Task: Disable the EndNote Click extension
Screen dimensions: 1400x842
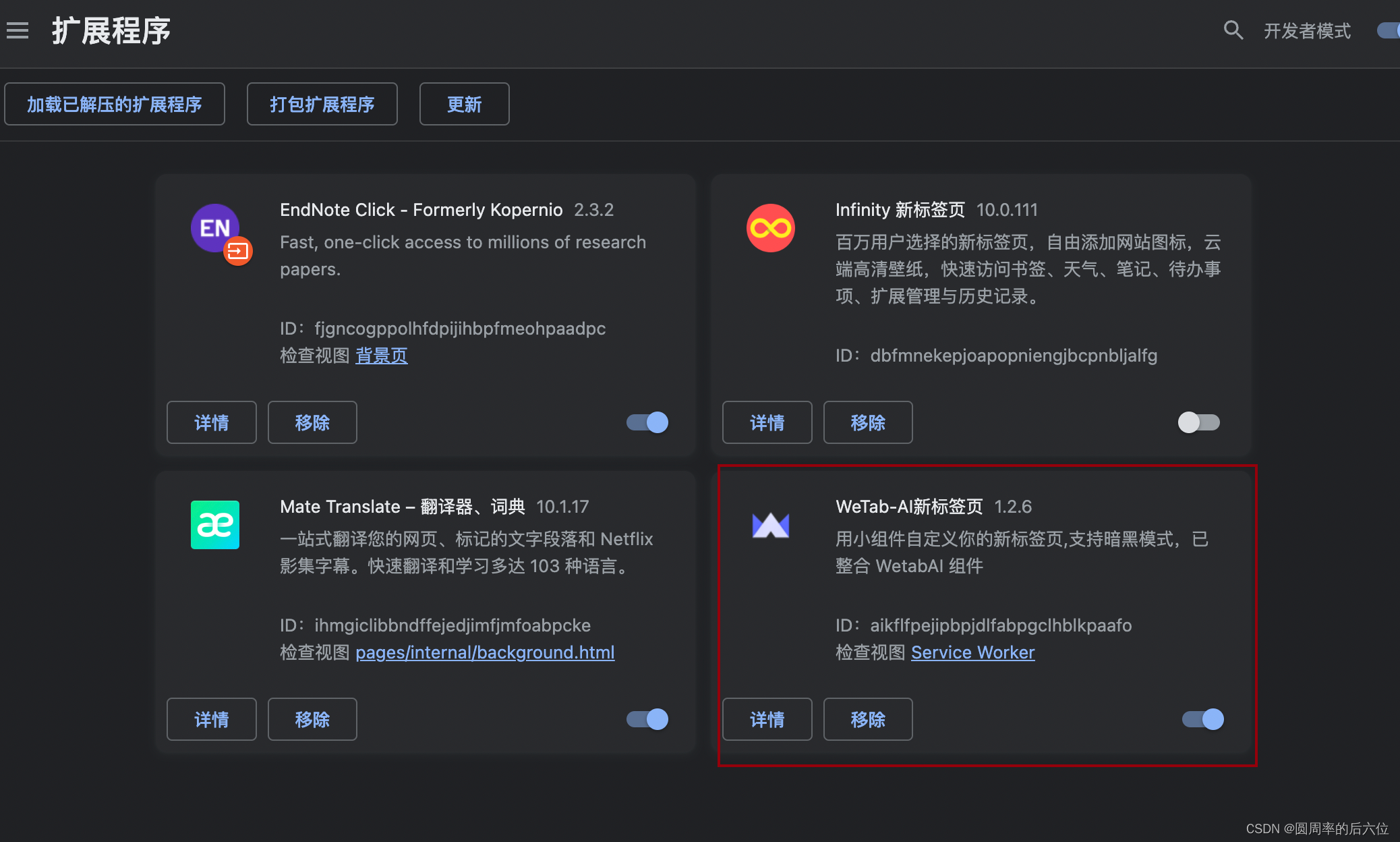Action: (x=647, y=422)
